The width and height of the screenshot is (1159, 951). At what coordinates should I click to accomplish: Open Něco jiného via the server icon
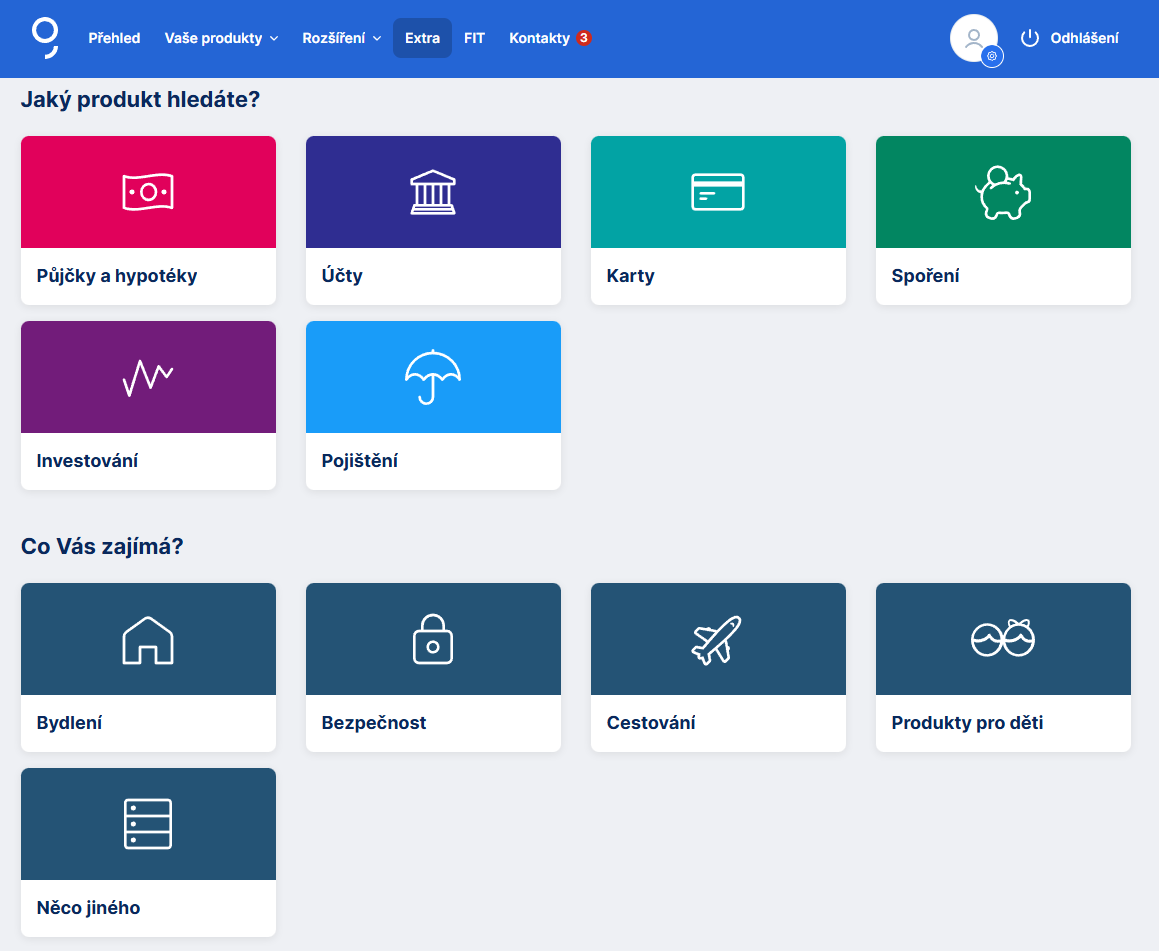(x=148, y=823)
